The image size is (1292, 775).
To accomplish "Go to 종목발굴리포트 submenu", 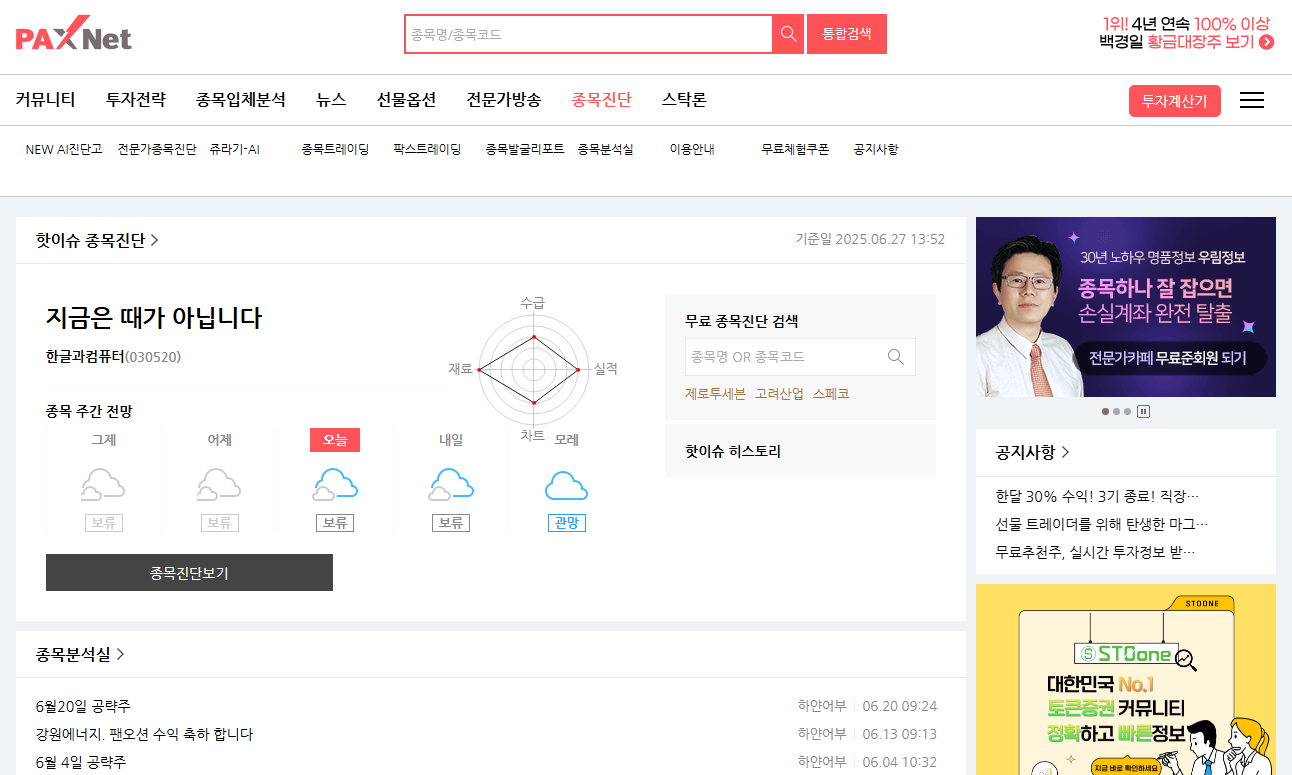I will [525, 149].
